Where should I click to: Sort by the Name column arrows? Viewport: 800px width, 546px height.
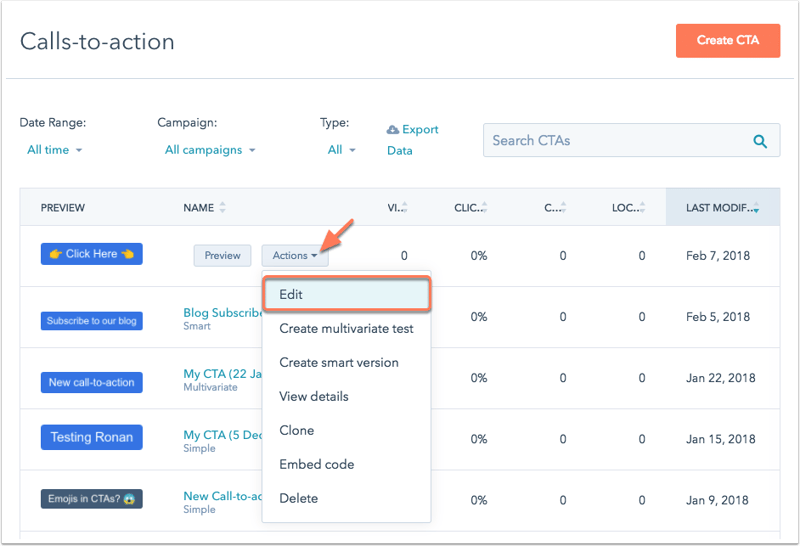(222, 207)
